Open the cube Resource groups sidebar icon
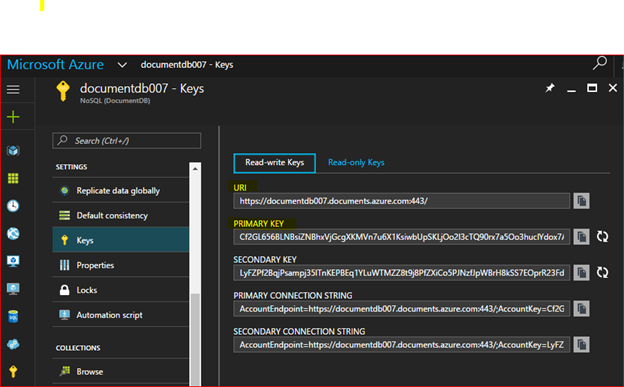624x387 pixels. 13,150
